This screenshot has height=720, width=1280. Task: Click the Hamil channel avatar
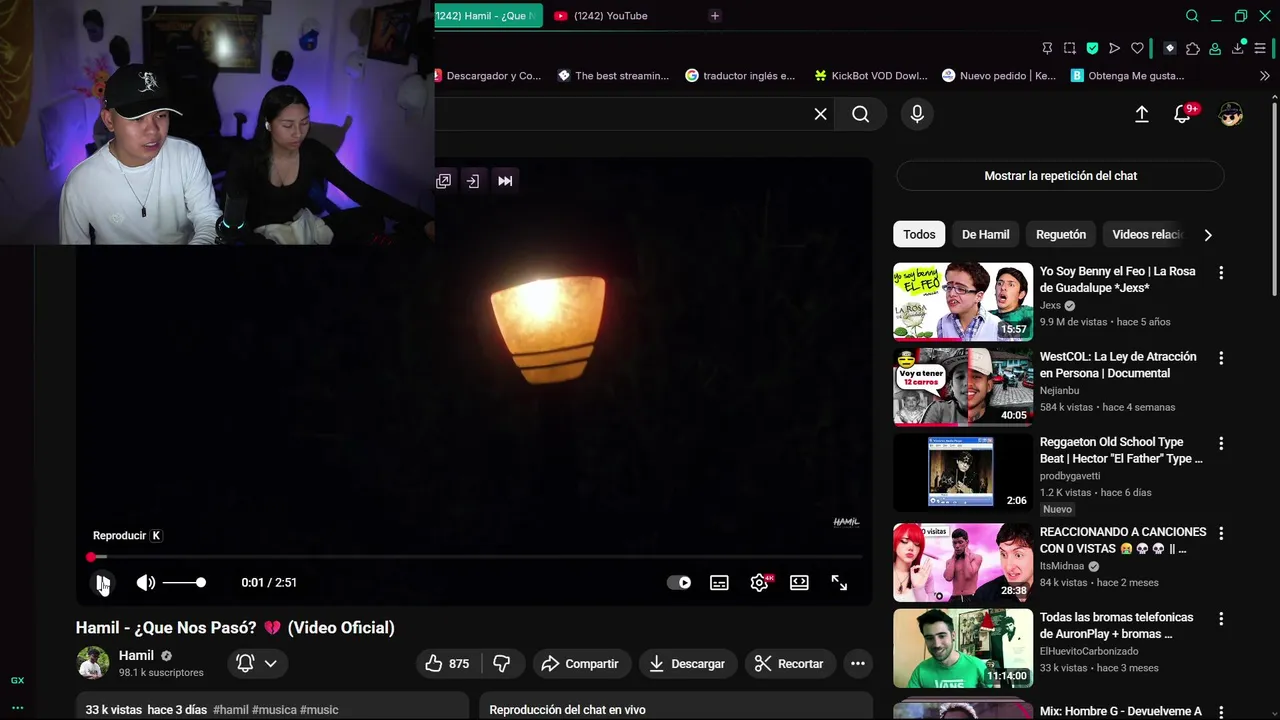93,663
